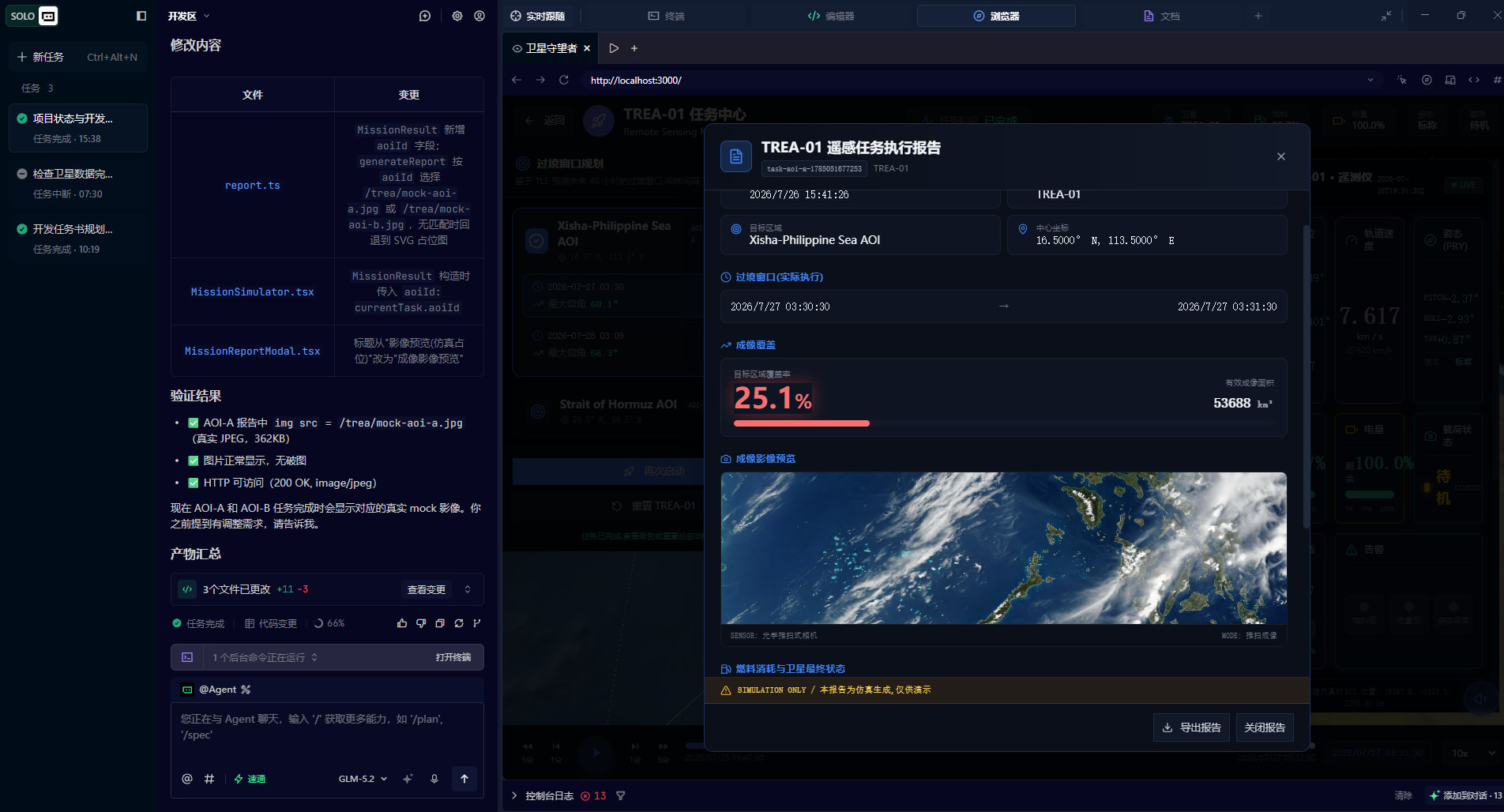1504x812 pixels.
Task: Regenerate the agent response
Action: (x=459, y=623)
